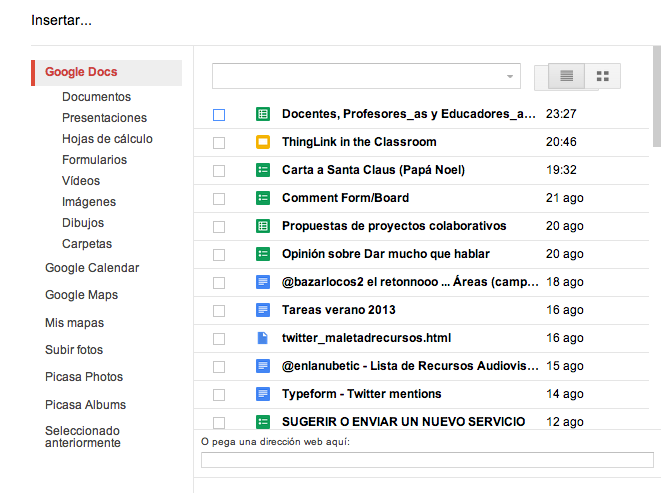Select file ThingLink in the Classroom

tap(359, 142)
